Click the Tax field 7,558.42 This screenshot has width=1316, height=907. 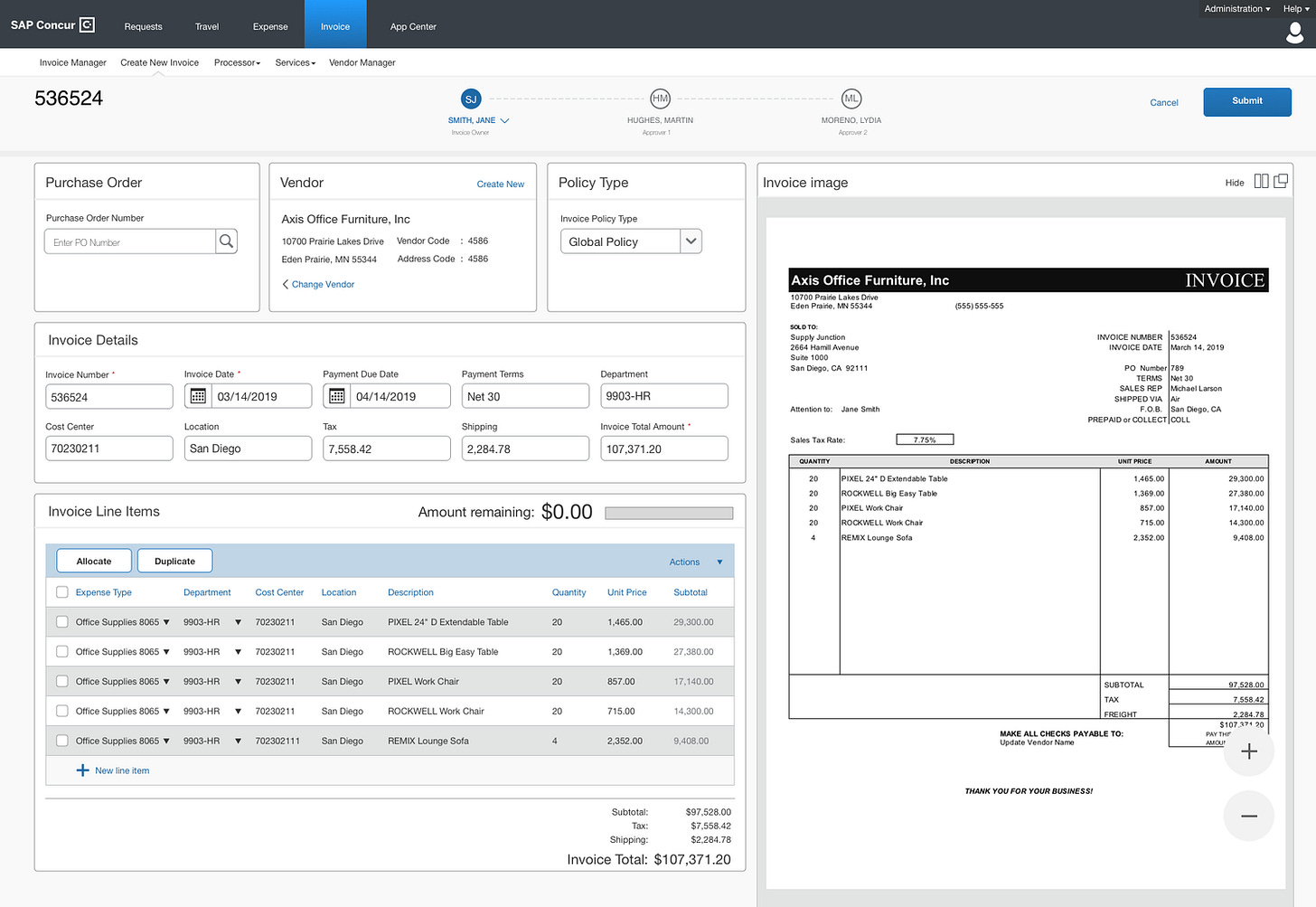(387, 449)
